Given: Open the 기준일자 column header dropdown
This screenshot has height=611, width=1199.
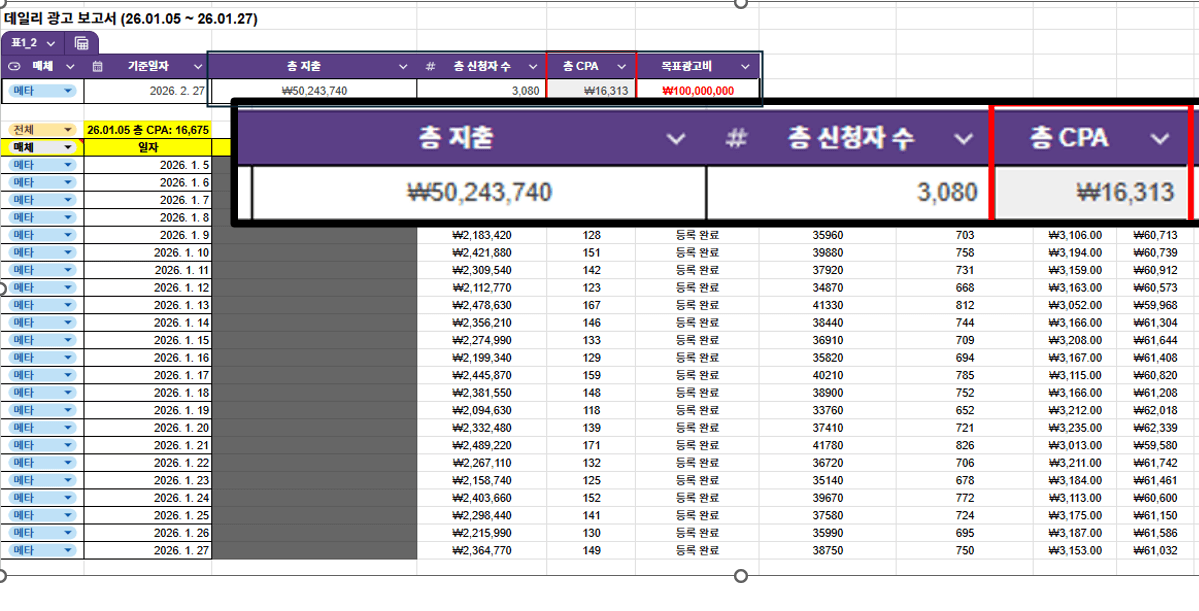Looking at the screenshot, I should pos(197,67).
